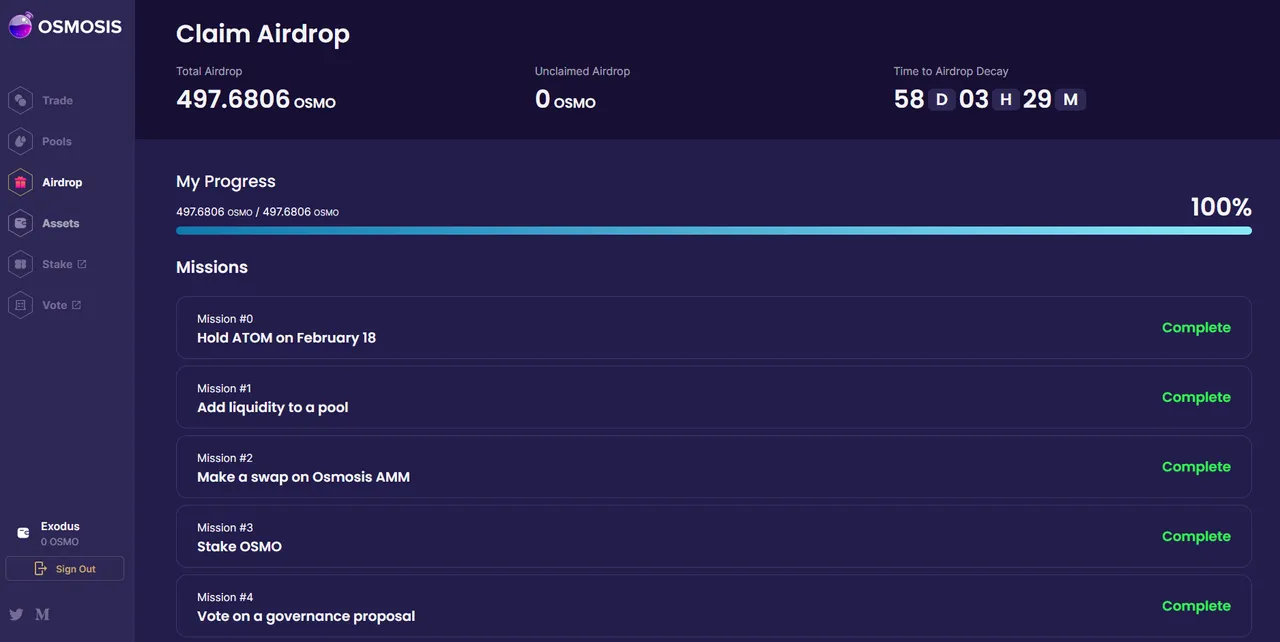Click the external link icon beside Stake

82,264
